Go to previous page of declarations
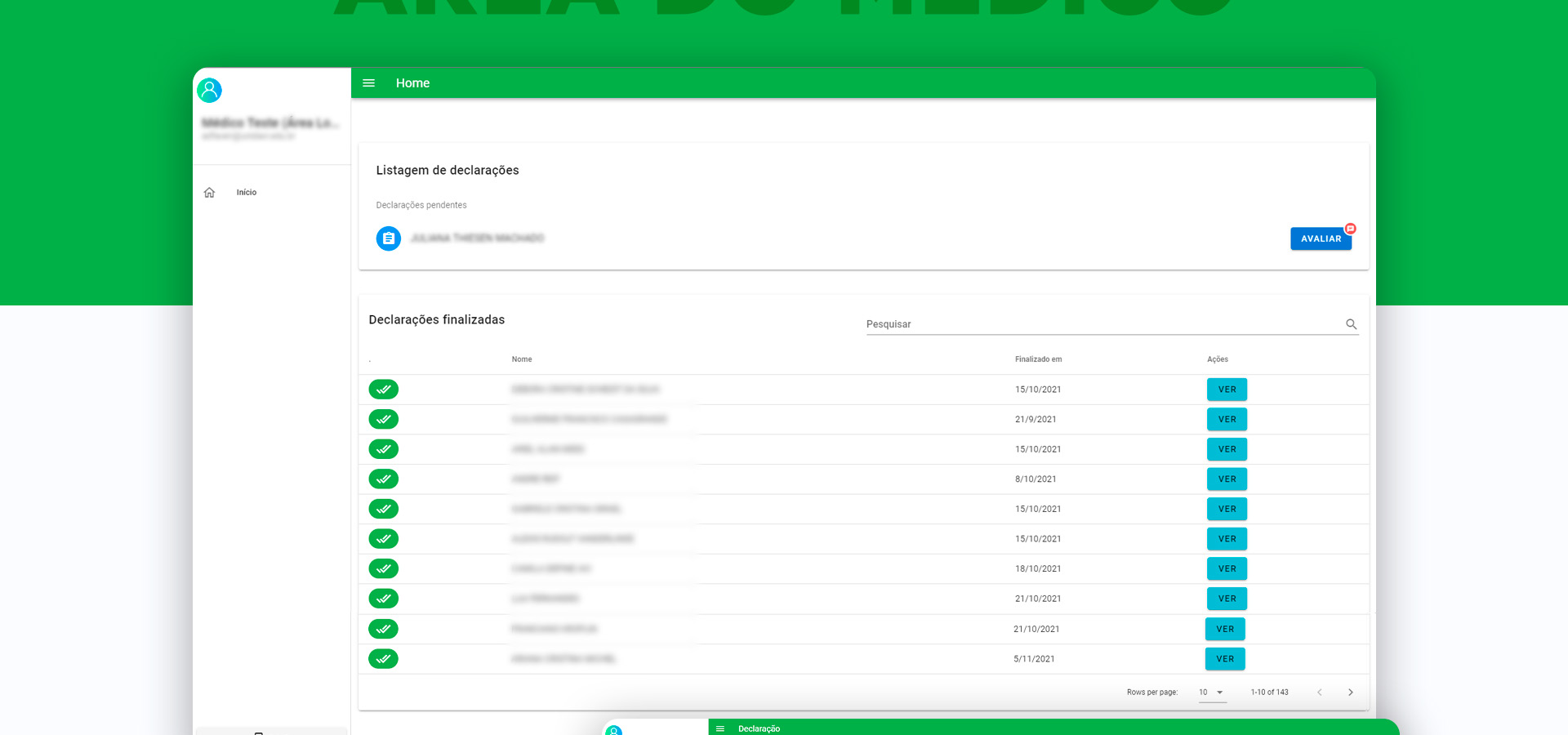This screenshot has width=1568, height=735. (x=1319, y=693)
